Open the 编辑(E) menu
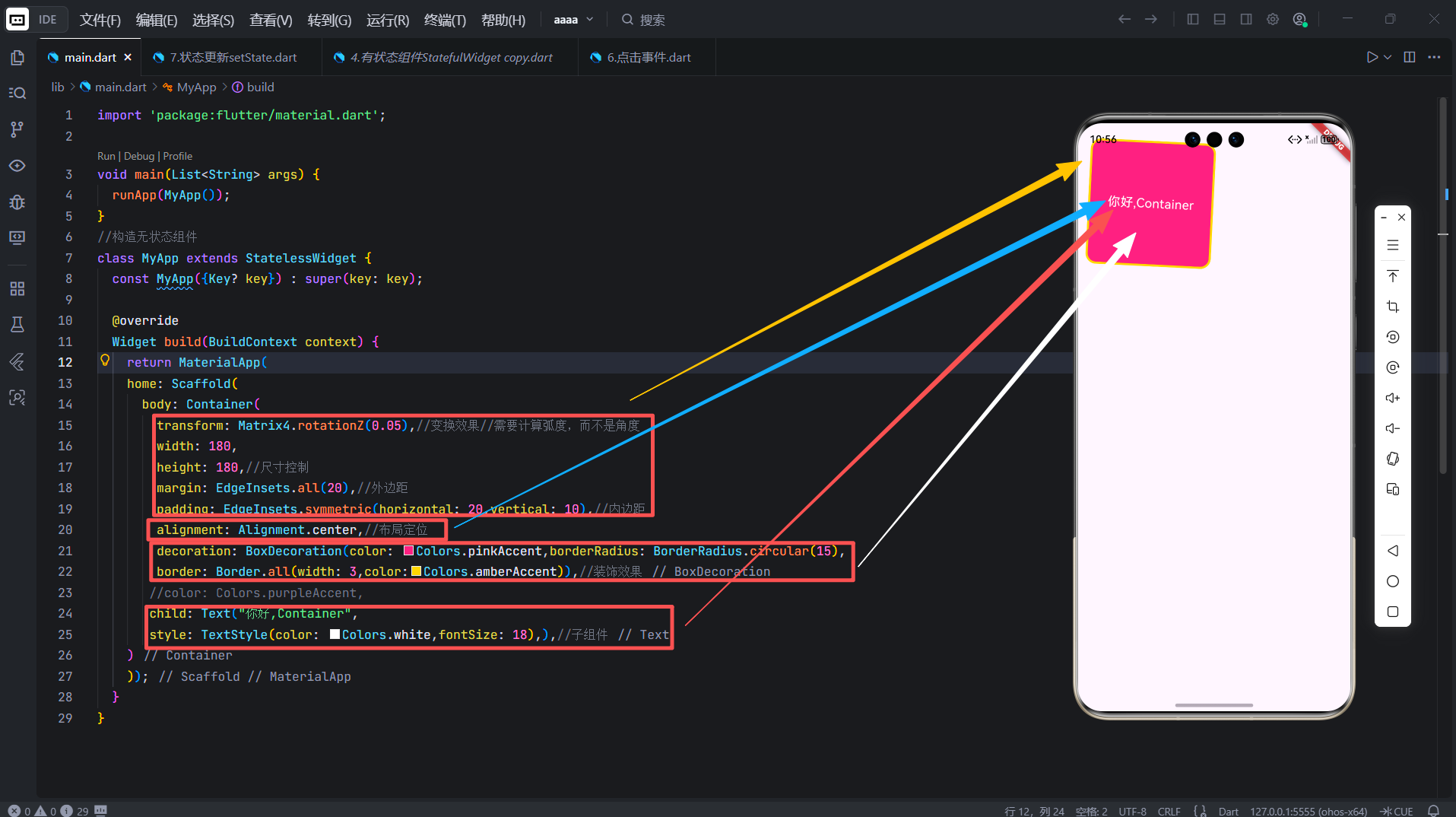Viewport: 1456px width, 817px height. [x=157, y=20]
